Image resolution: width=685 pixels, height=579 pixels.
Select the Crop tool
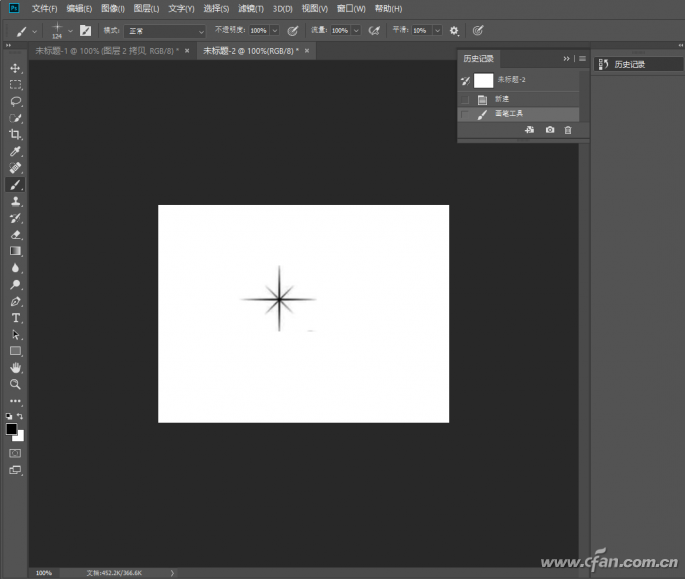tap(15, 135)
